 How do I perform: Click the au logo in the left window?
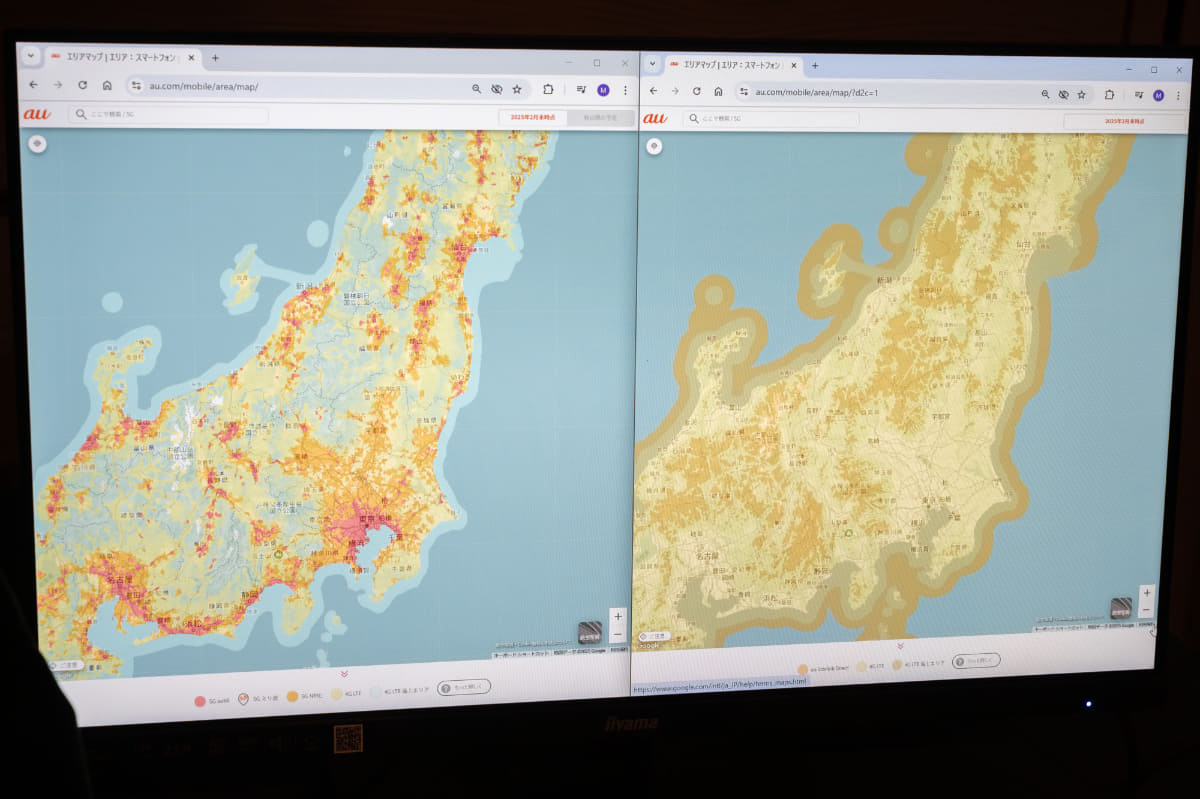coord(38,114)
